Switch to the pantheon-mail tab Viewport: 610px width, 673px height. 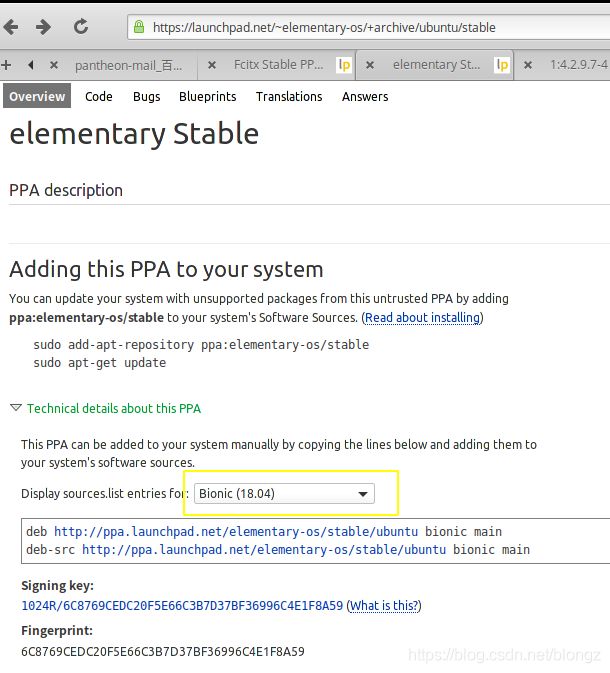point(128,65)
